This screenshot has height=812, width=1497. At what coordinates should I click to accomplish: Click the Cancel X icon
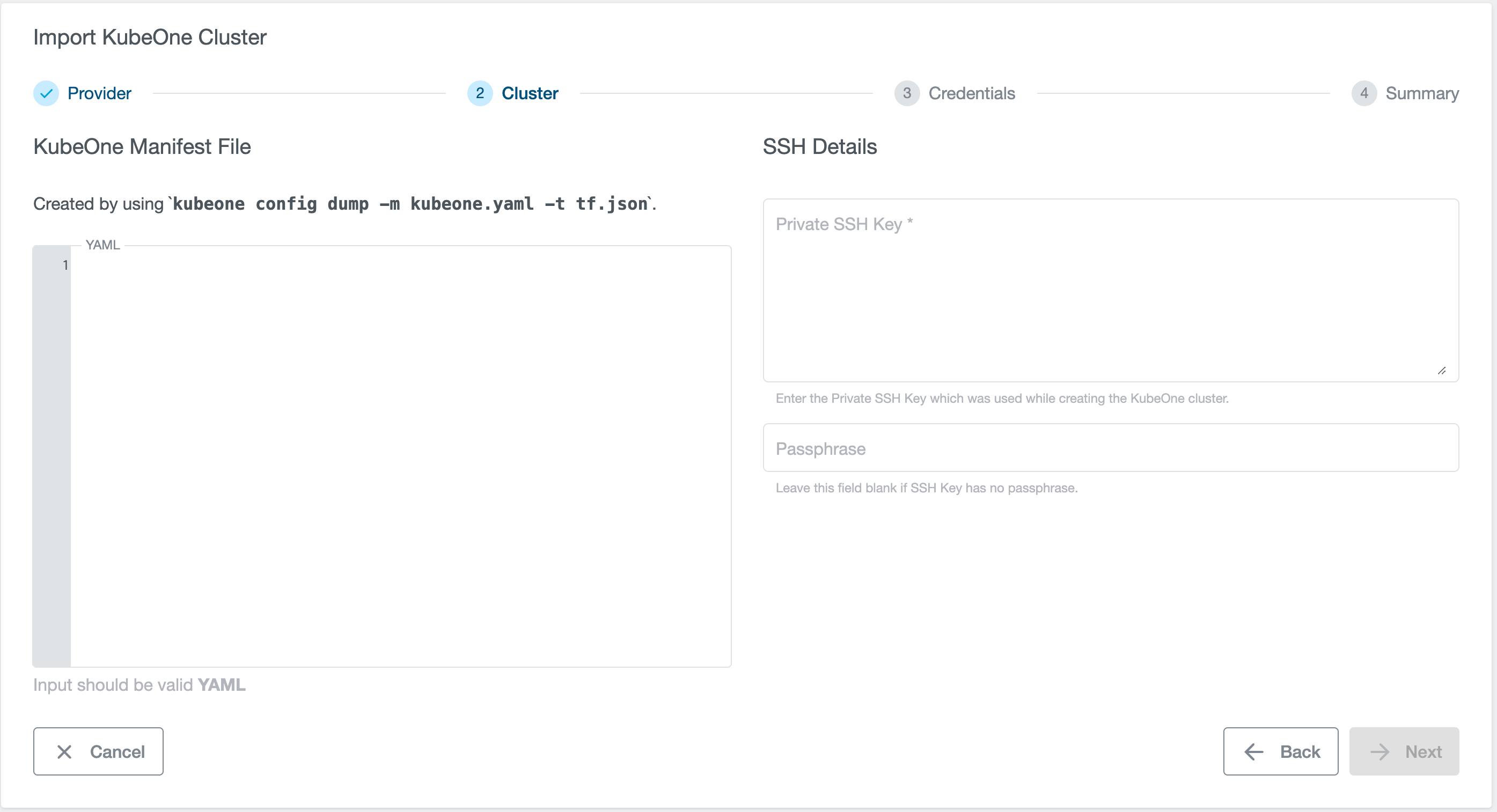pyautogui.click(x=62, y=751)
